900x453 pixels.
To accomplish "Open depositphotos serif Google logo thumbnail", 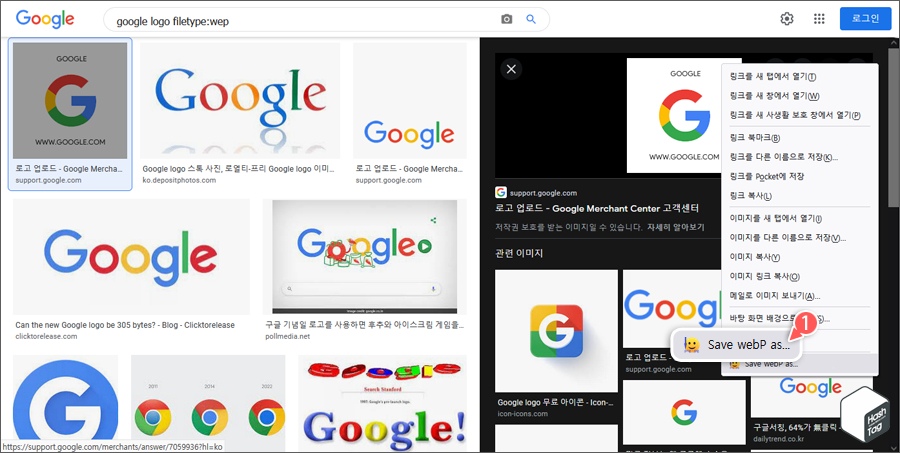I will tap(240, 100).
